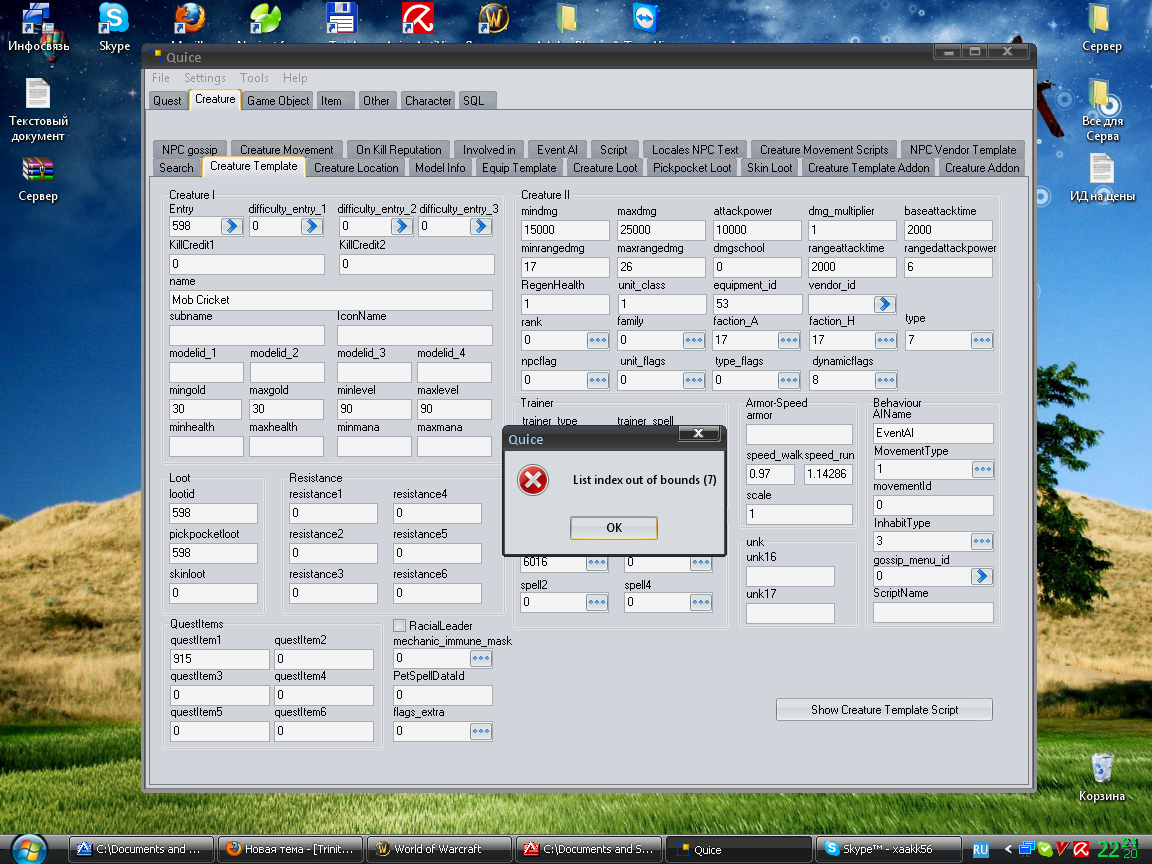The width and height of the screenshot is (1152, 864).
Task: Open the Equip Template tab
Action: click(x=519, y=168)
